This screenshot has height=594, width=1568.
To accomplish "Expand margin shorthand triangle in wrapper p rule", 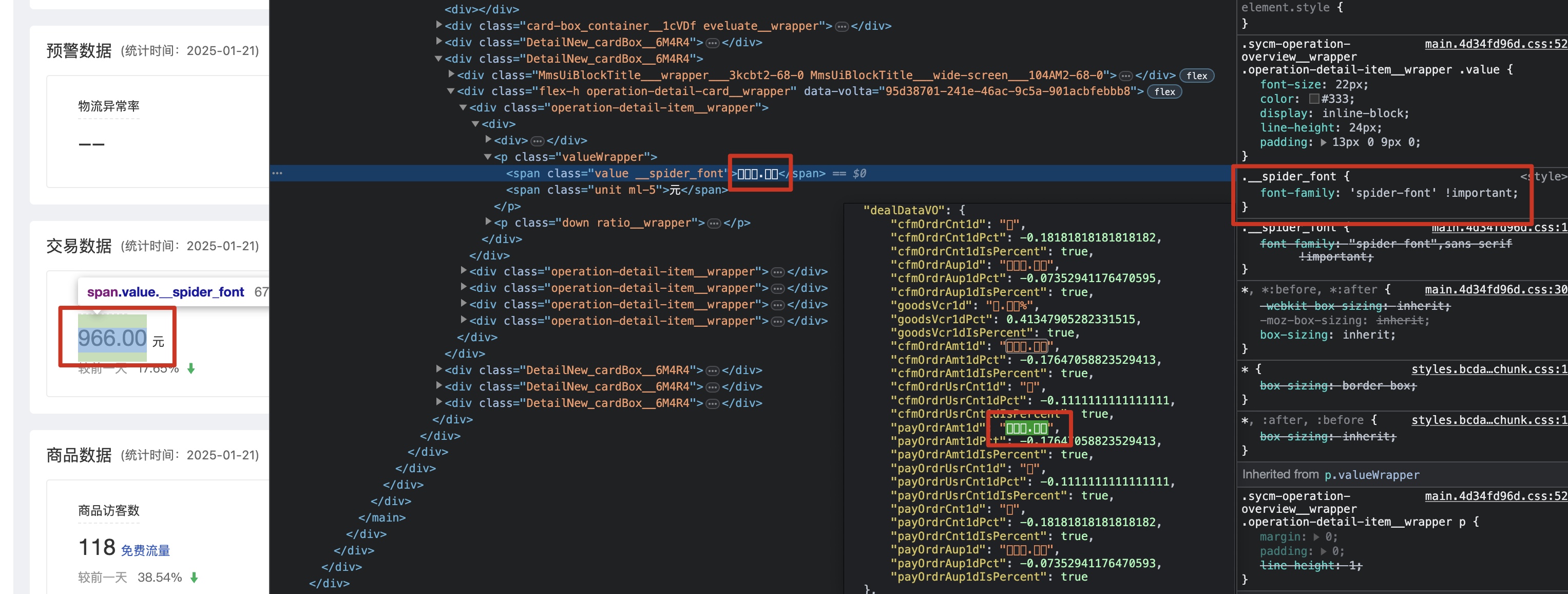I will click(x=1316, y=537).
